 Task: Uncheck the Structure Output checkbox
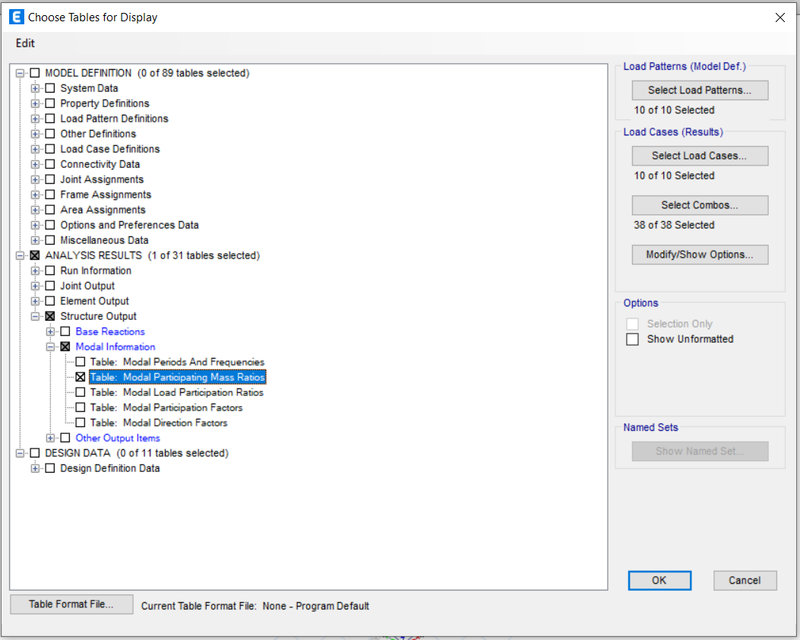[x=50, y=316]
